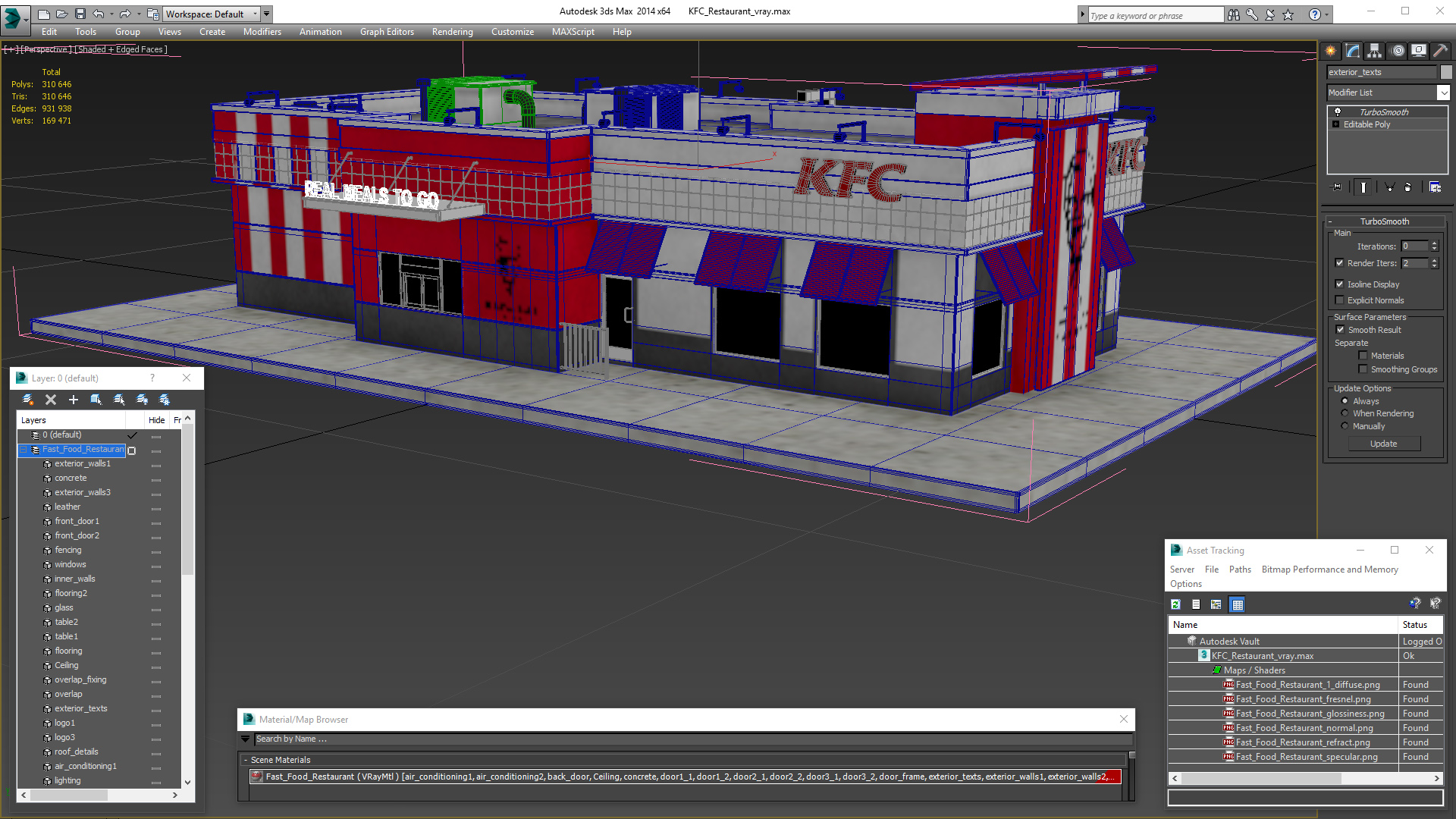The image size is (1456, 819).
Task: Click Refresh icon in Asset Tracking toolbar
Action: pos(1175,604)
